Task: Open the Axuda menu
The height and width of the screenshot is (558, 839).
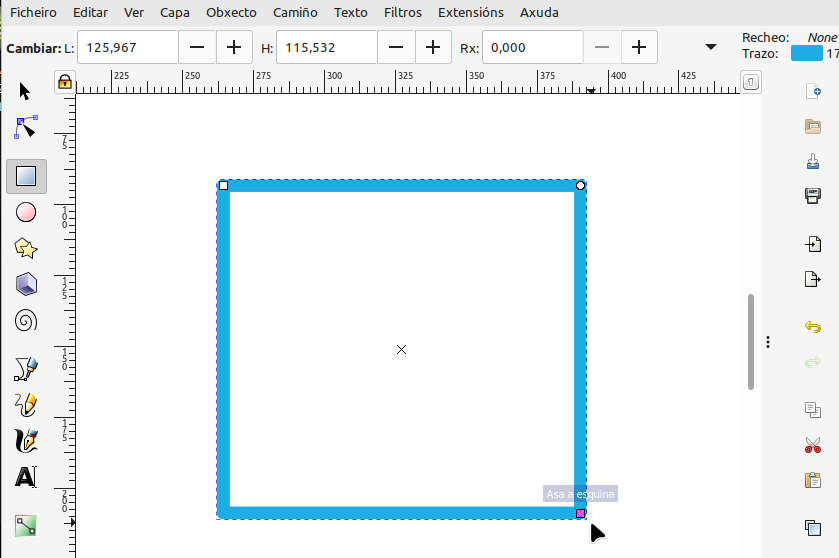Action: point(539,12)
